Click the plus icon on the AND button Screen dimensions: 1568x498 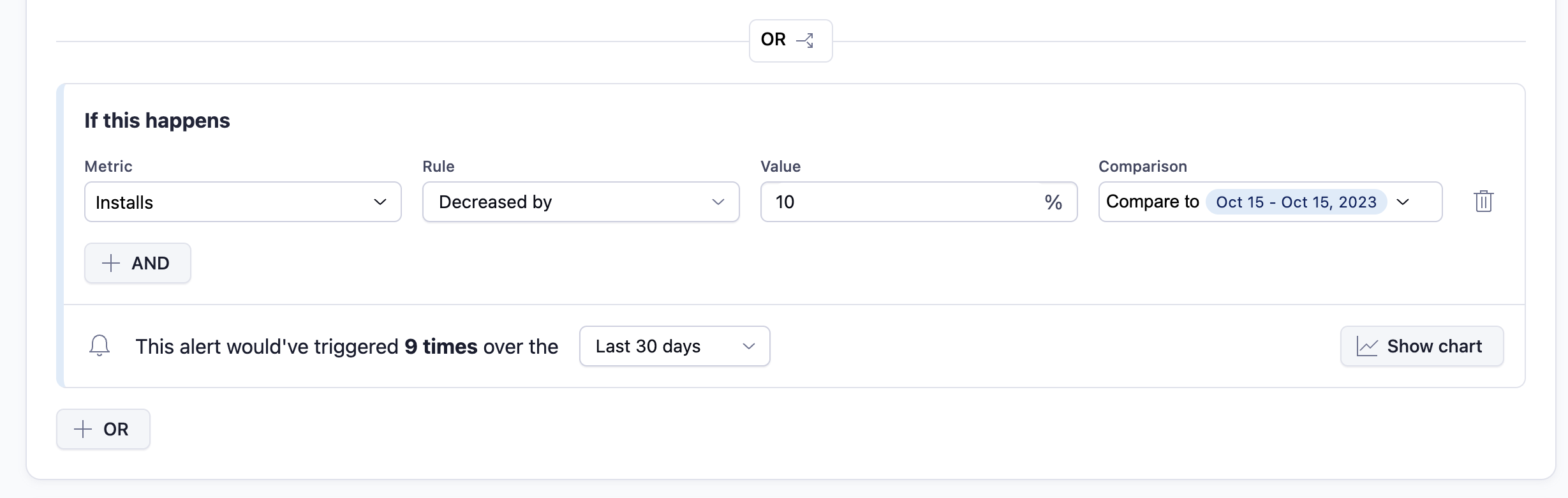111,263
